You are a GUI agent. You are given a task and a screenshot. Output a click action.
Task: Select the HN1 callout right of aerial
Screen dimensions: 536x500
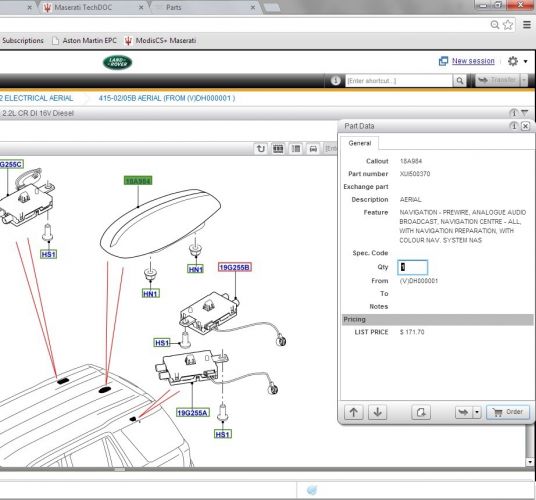(196, 269)
